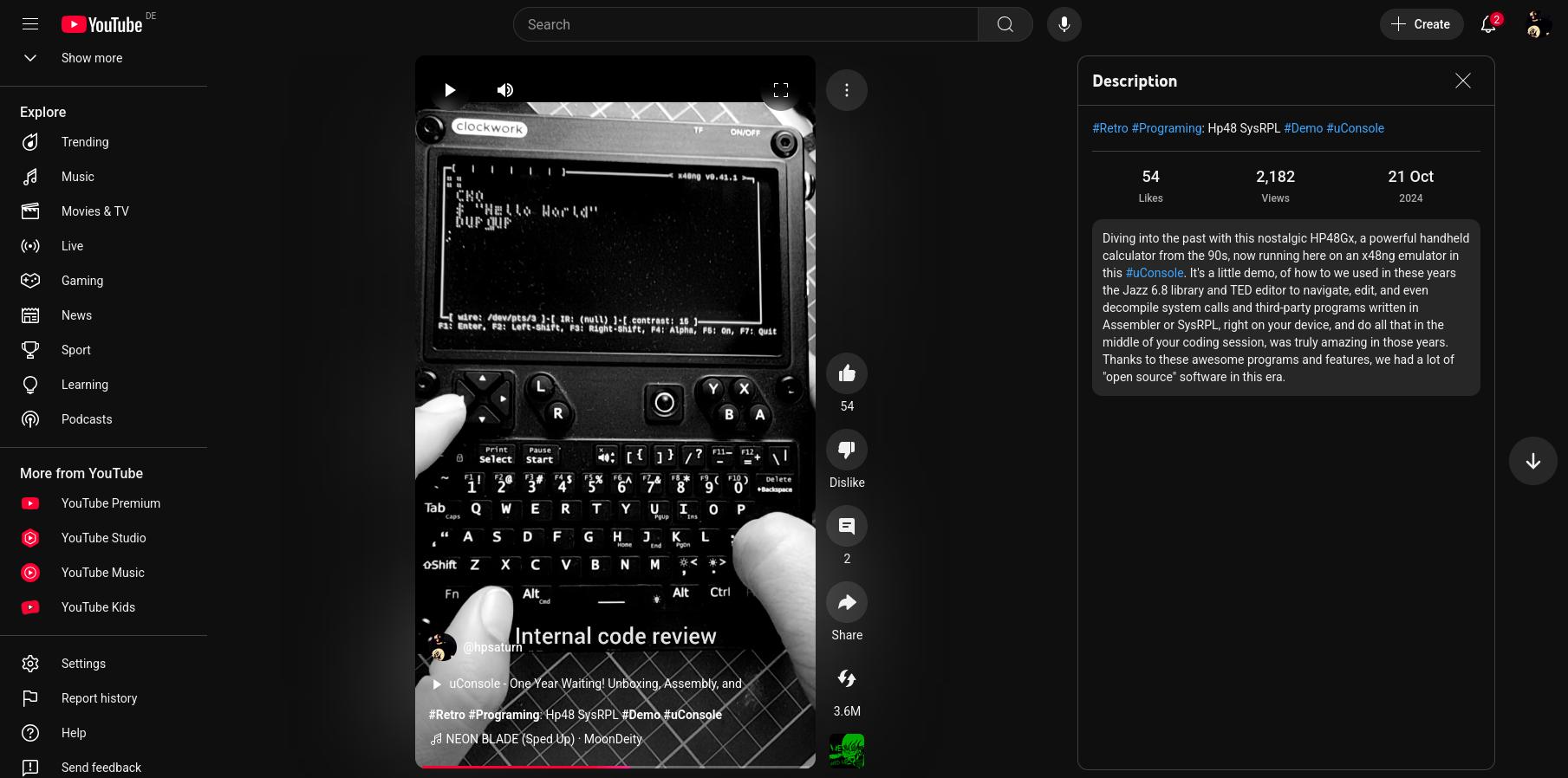Select the Sport trophy icon
This screenshot has height=778, width=1568.
tap(30, 350)
